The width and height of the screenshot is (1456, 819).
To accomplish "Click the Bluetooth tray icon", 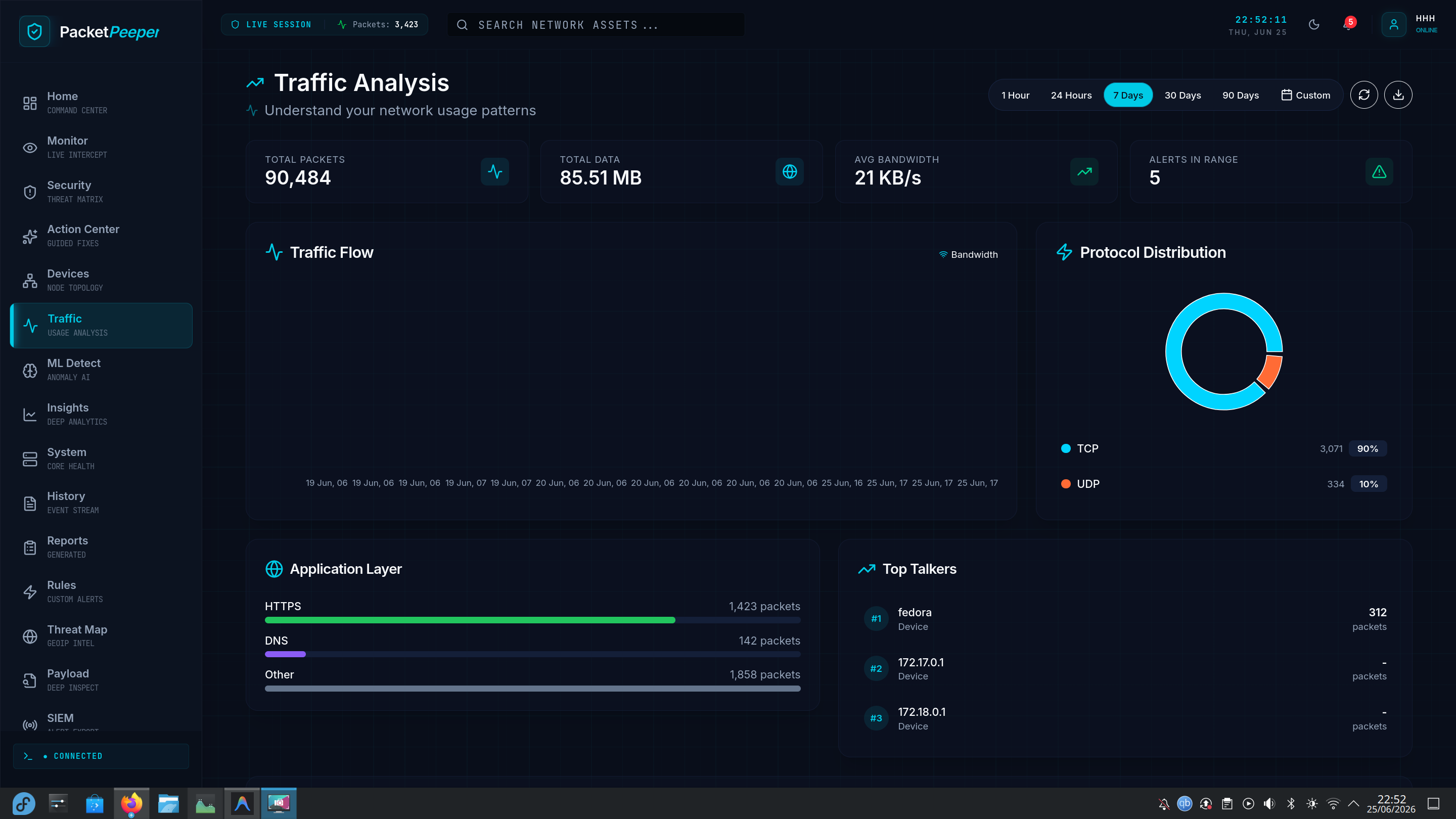I will (x=1291, y=803).
